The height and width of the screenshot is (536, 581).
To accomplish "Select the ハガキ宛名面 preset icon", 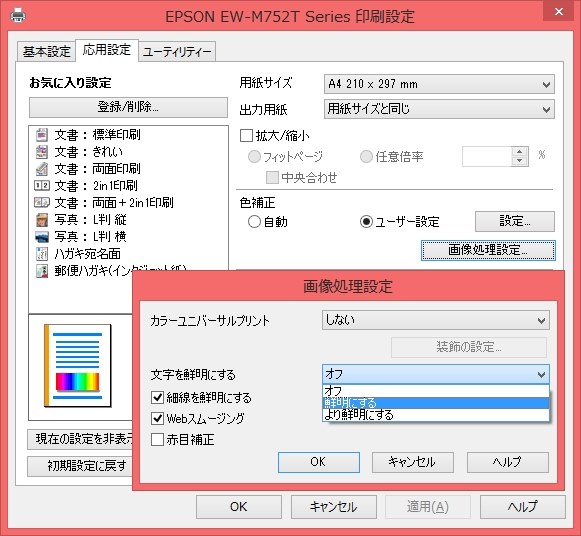I will (x=42, y=254).
